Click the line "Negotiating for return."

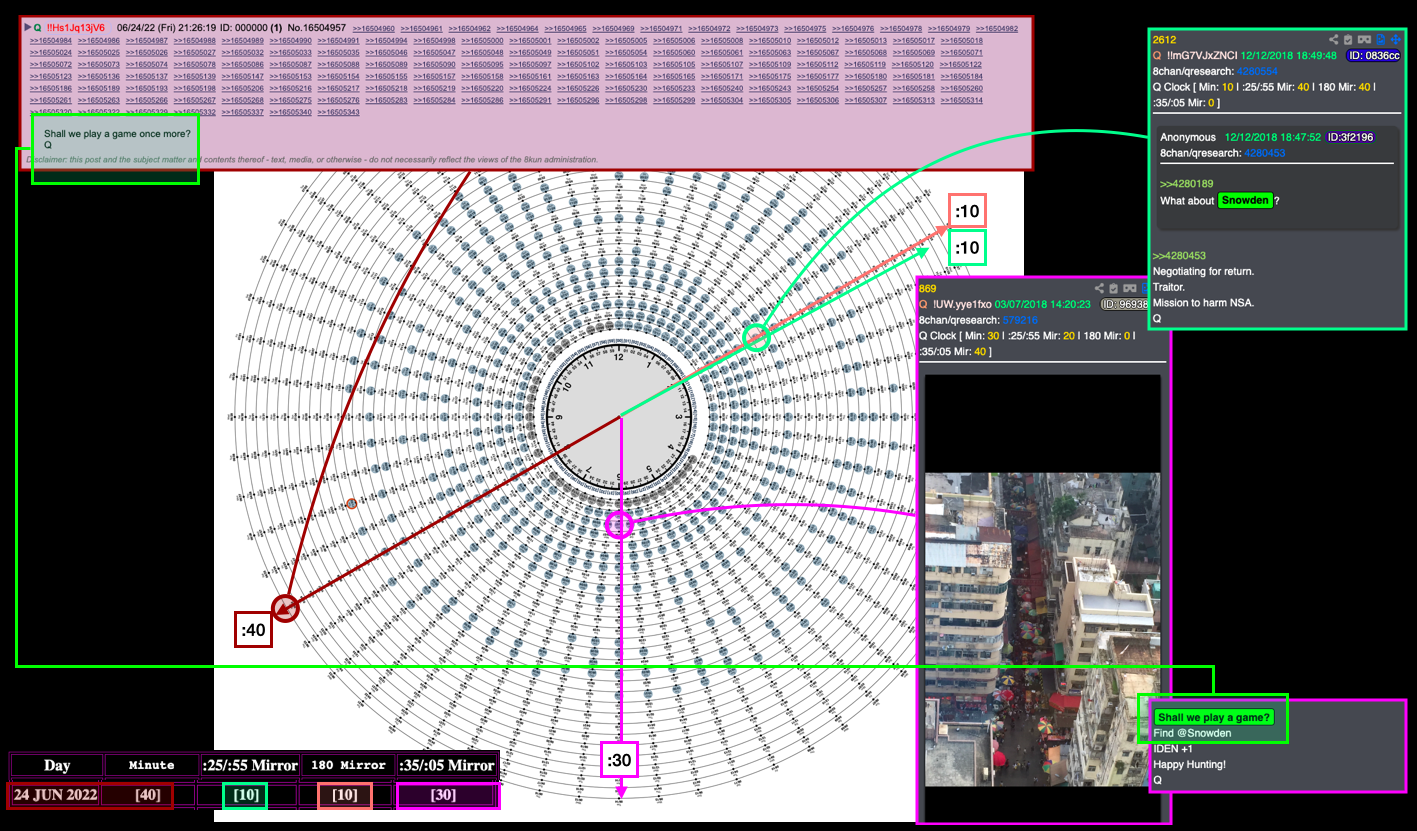1203,272
